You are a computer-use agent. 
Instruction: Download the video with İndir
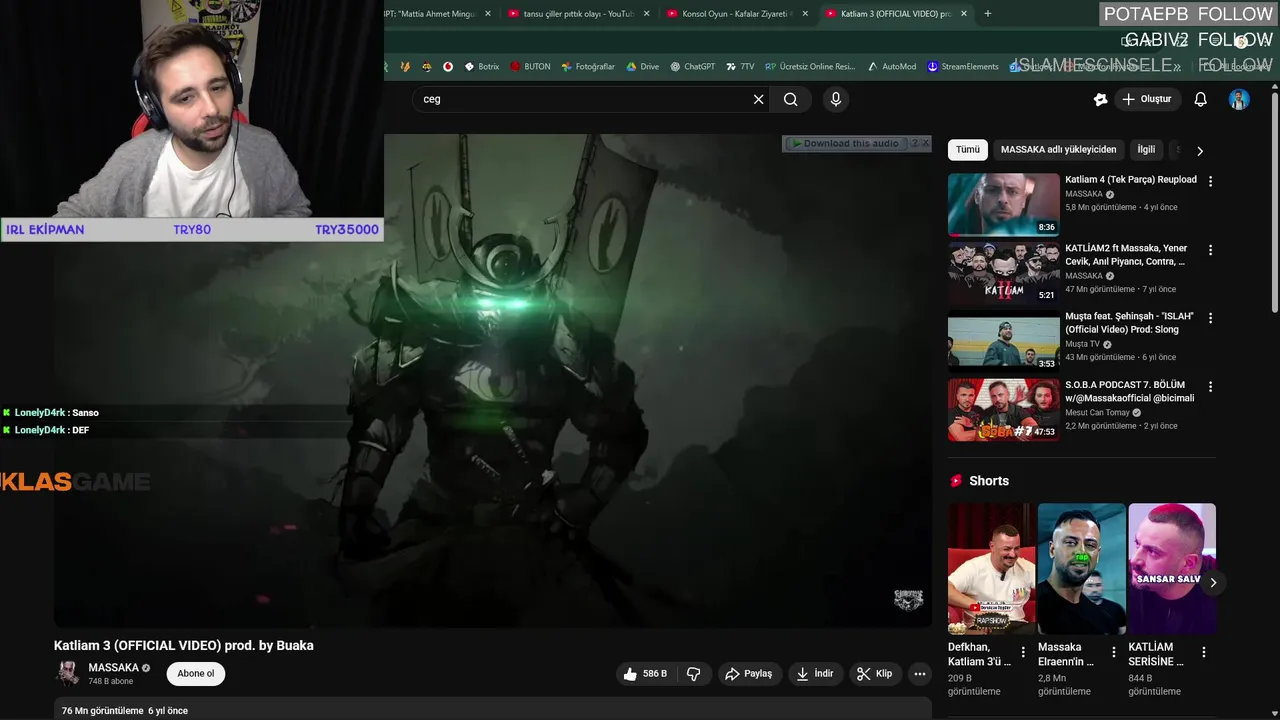tap(814, 674)
